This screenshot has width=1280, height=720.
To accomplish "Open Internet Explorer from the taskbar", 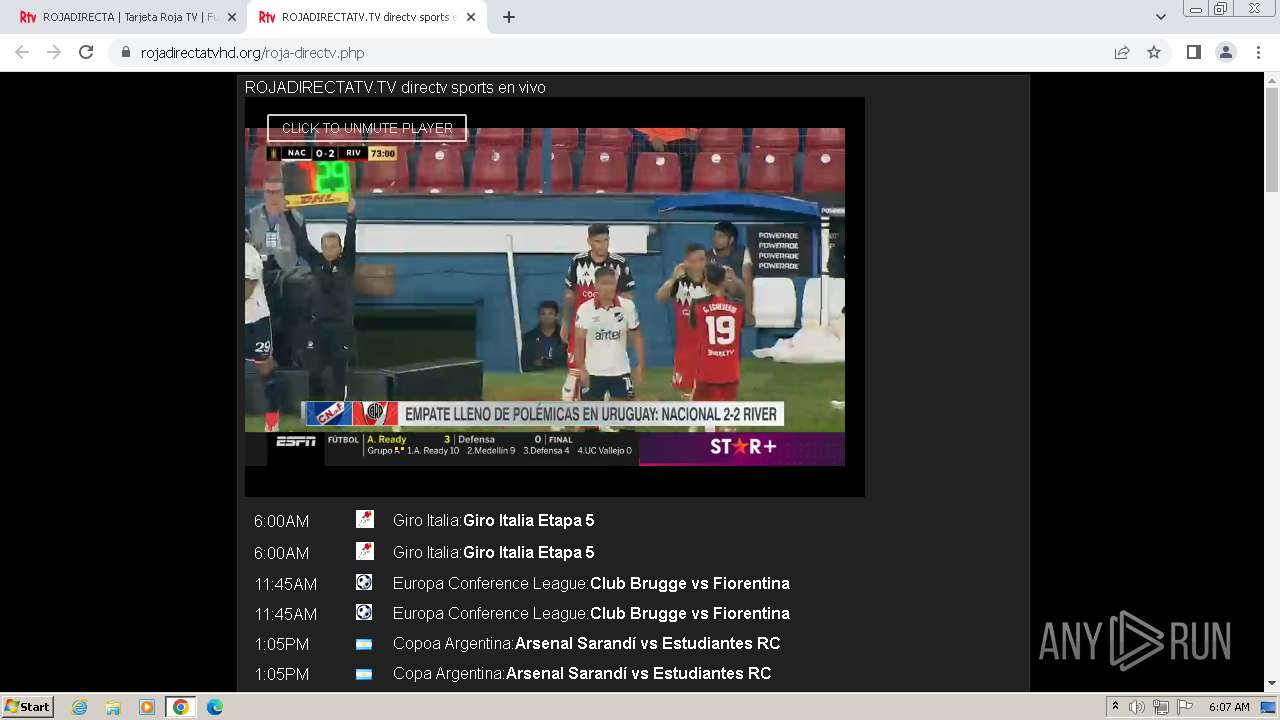I will (x=80, y=707).
